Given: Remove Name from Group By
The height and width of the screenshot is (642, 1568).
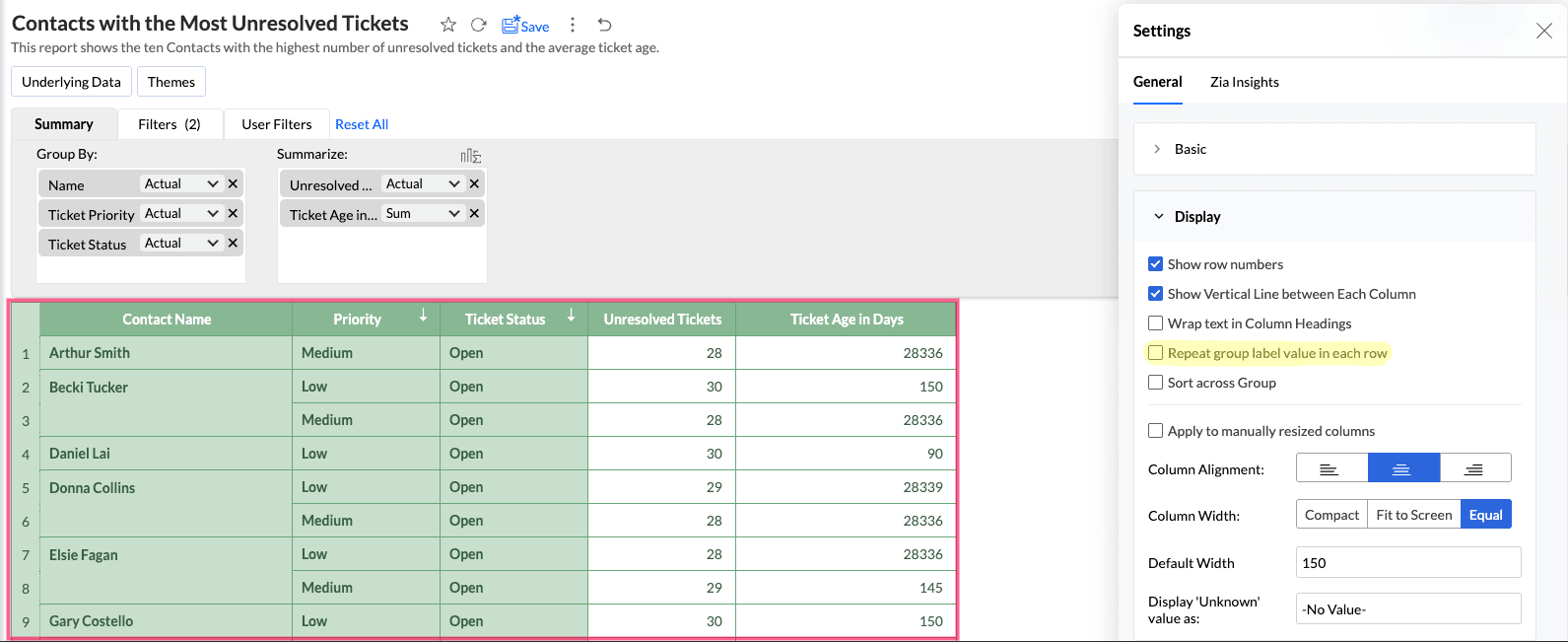Looking at the screenshot, I should pyautogui.click(x=233, y=183).
